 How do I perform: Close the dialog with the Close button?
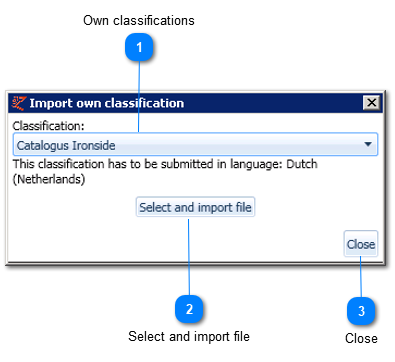(x=361, y=244)
